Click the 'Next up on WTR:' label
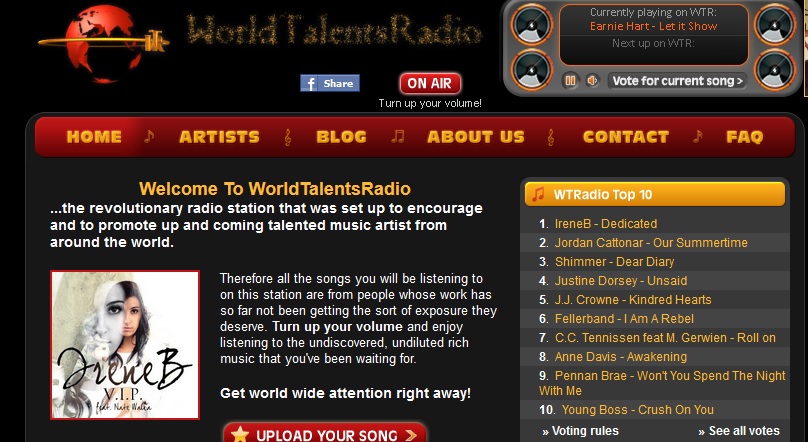This screenshot has width=808, height=442. coord(653,43)
